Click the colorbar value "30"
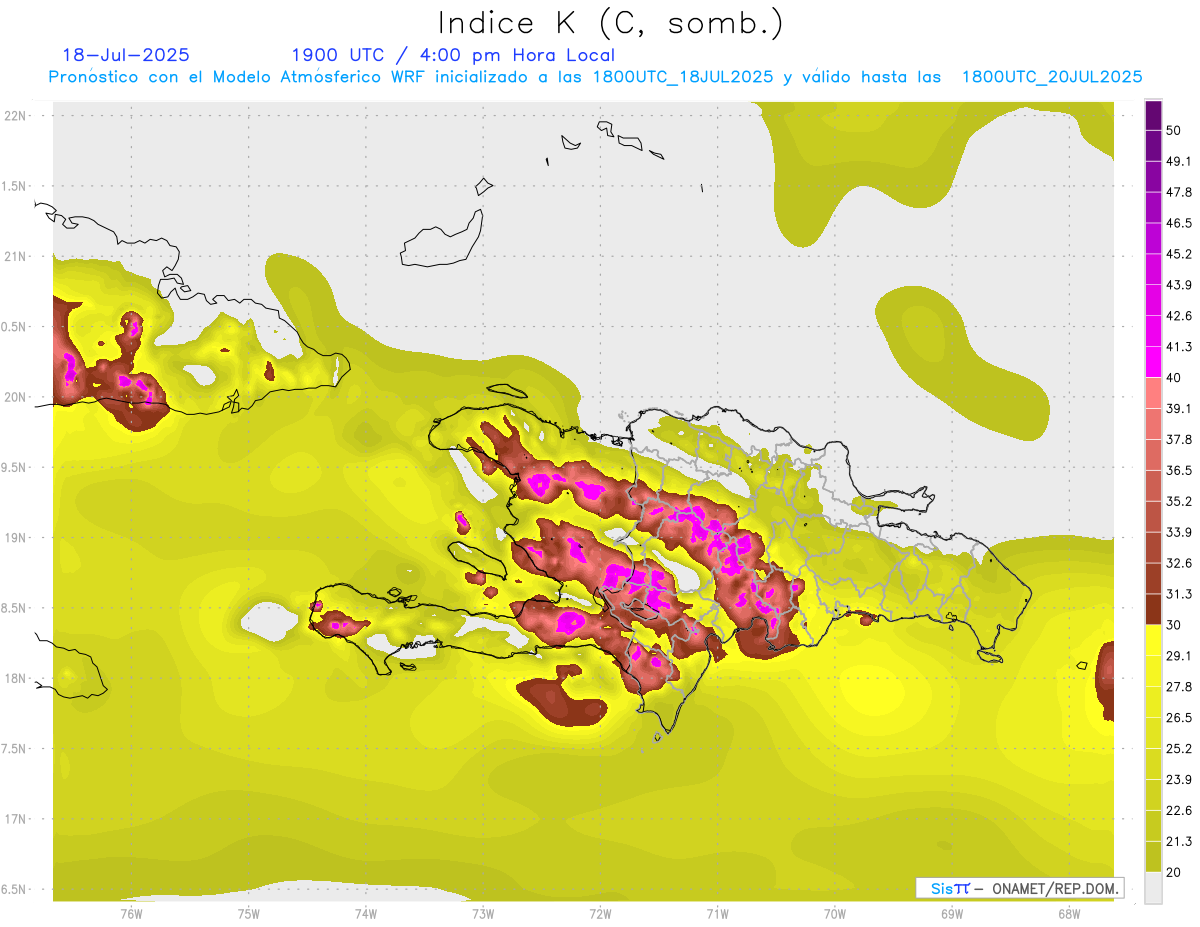 click(1175, 625)
